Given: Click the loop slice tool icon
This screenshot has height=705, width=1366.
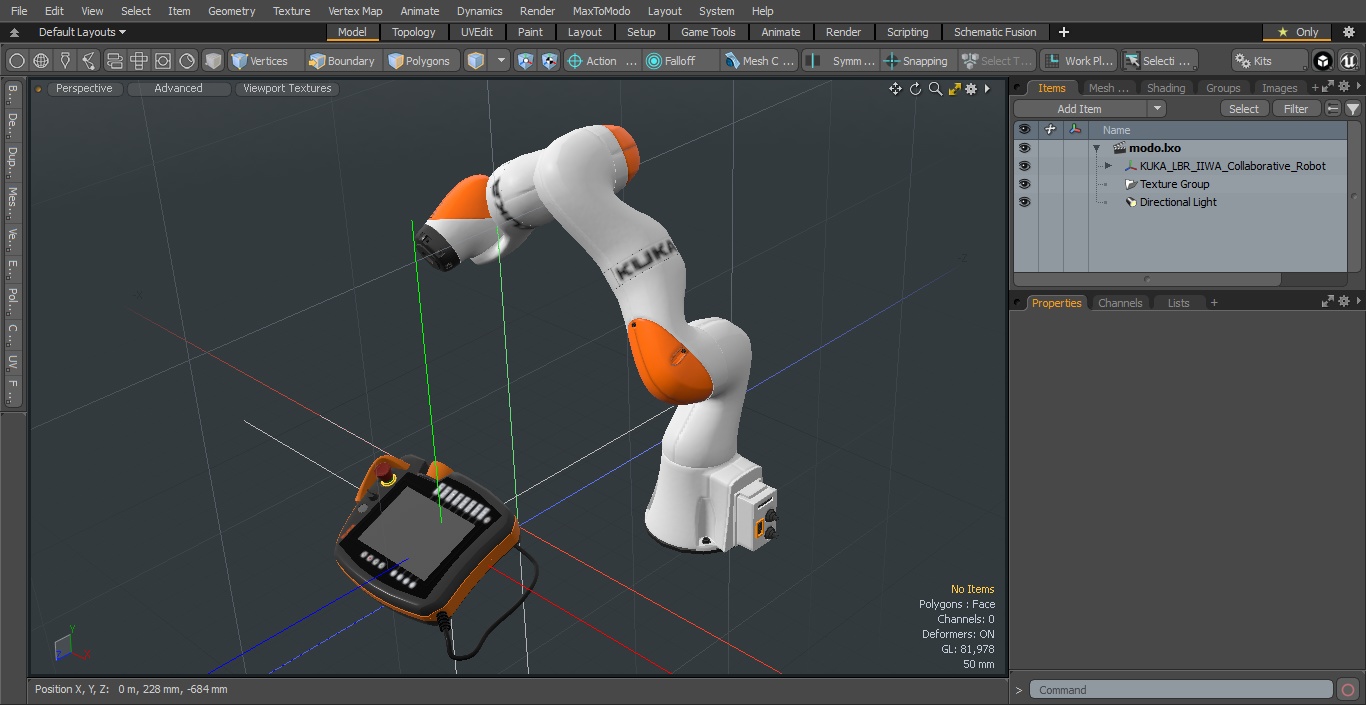Looking at the screenshot, I should pos(115,61).
